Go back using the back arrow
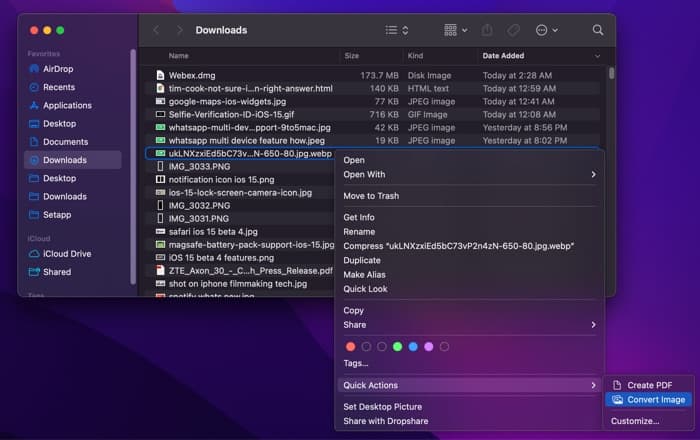 (x=156, y=30)
